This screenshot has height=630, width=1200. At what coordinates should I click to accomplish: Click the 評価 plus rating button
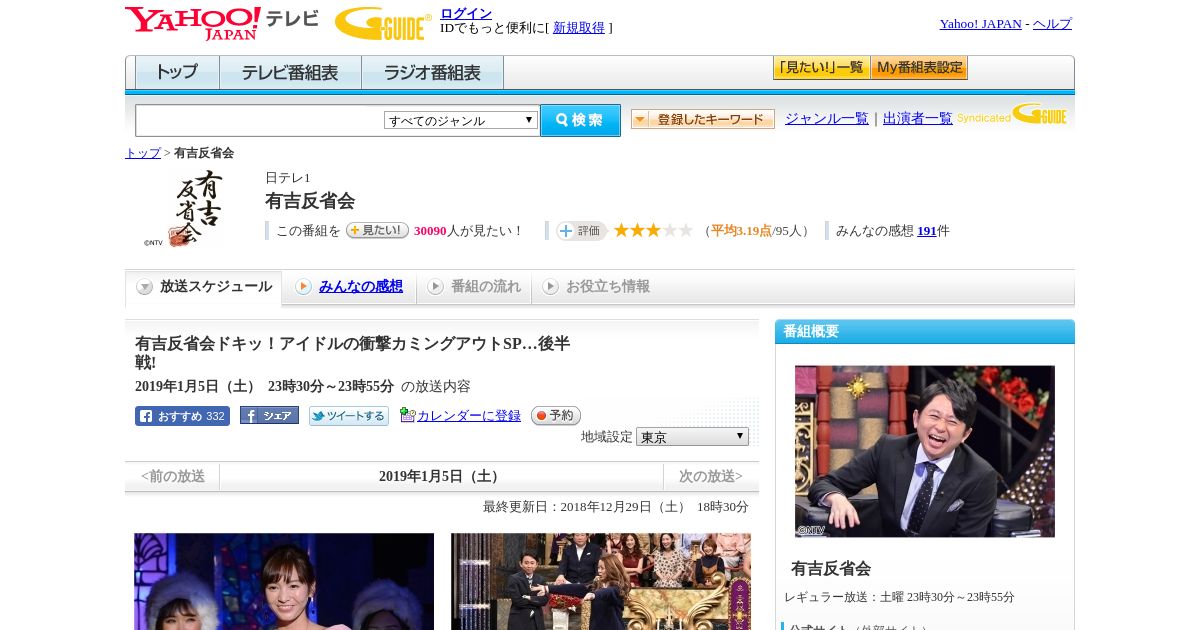(x=582, y=231)
